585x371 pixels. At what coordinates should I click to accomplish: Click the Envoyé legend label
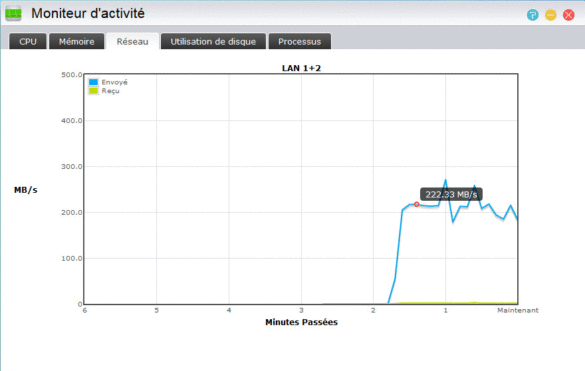point(115,82)
